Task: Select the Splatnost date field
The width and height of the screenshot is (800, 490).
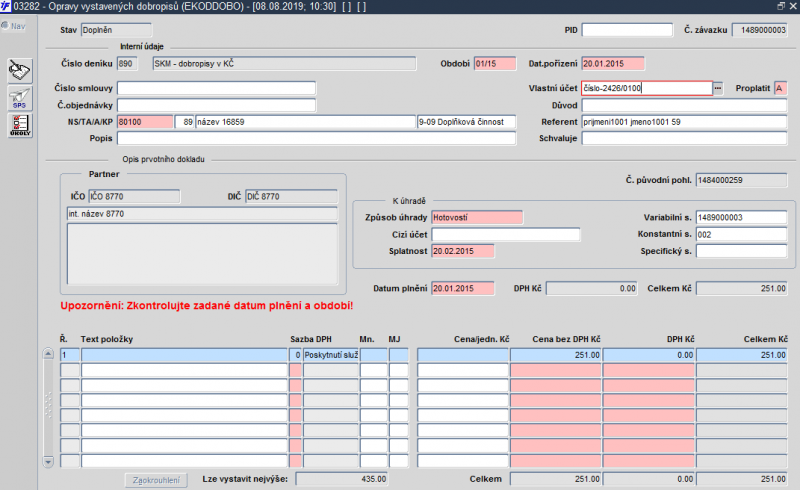Action: (463, 251)
